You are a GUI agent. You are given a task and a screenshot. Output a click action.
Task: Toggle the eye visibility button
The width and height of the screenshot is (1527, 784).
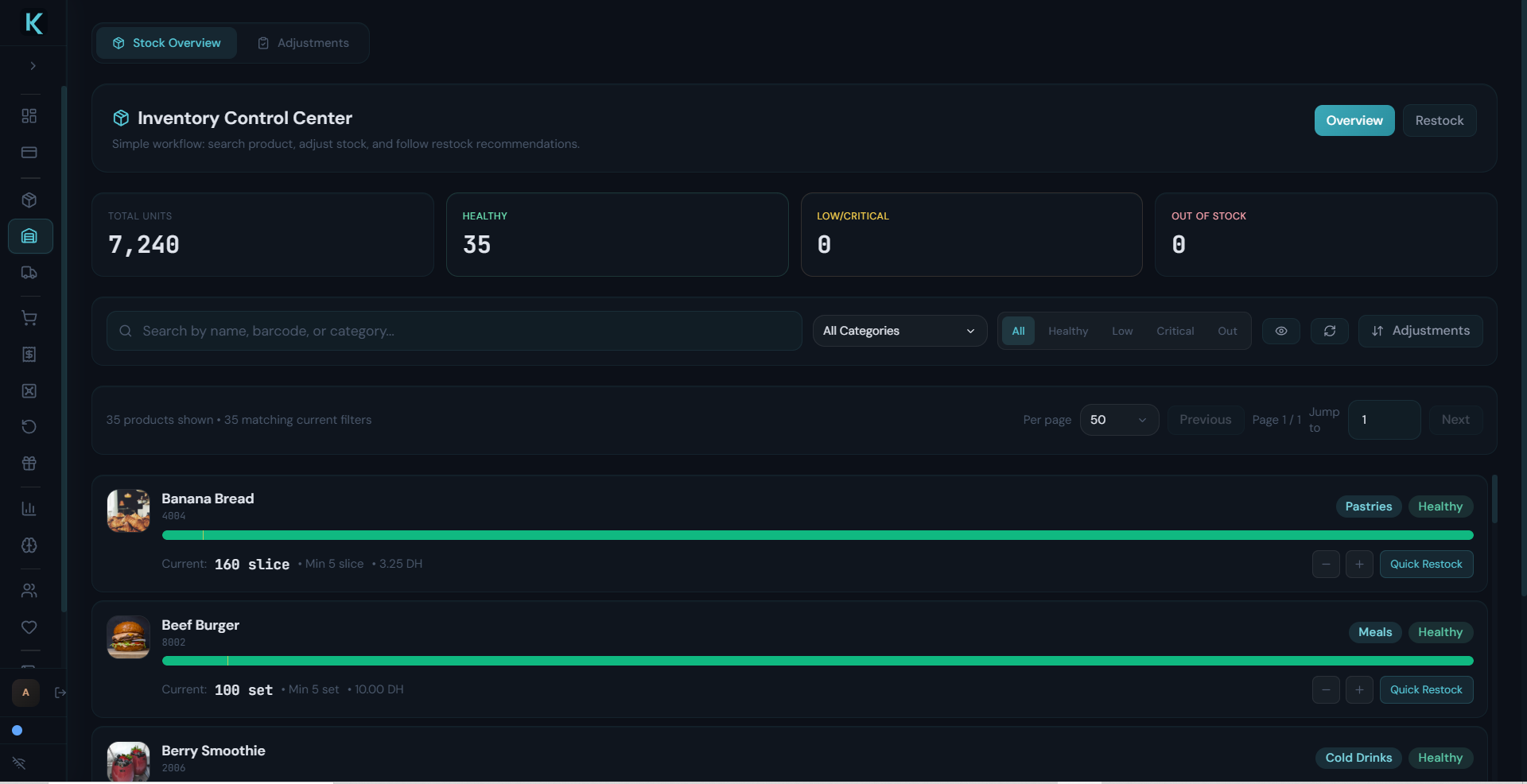1280,331
